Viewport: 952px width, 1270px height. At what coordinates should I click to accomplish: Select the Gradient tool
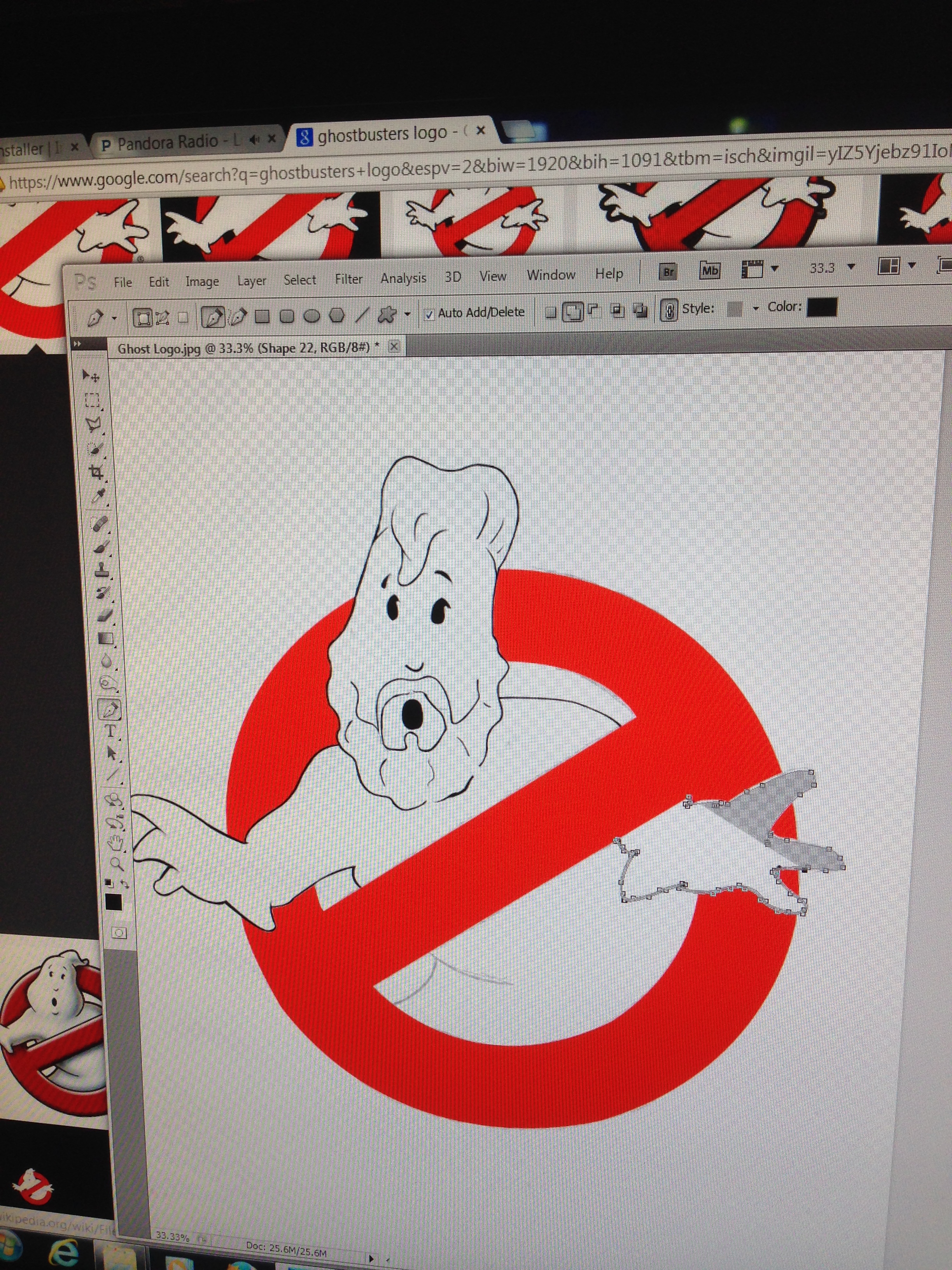[106, 639]
